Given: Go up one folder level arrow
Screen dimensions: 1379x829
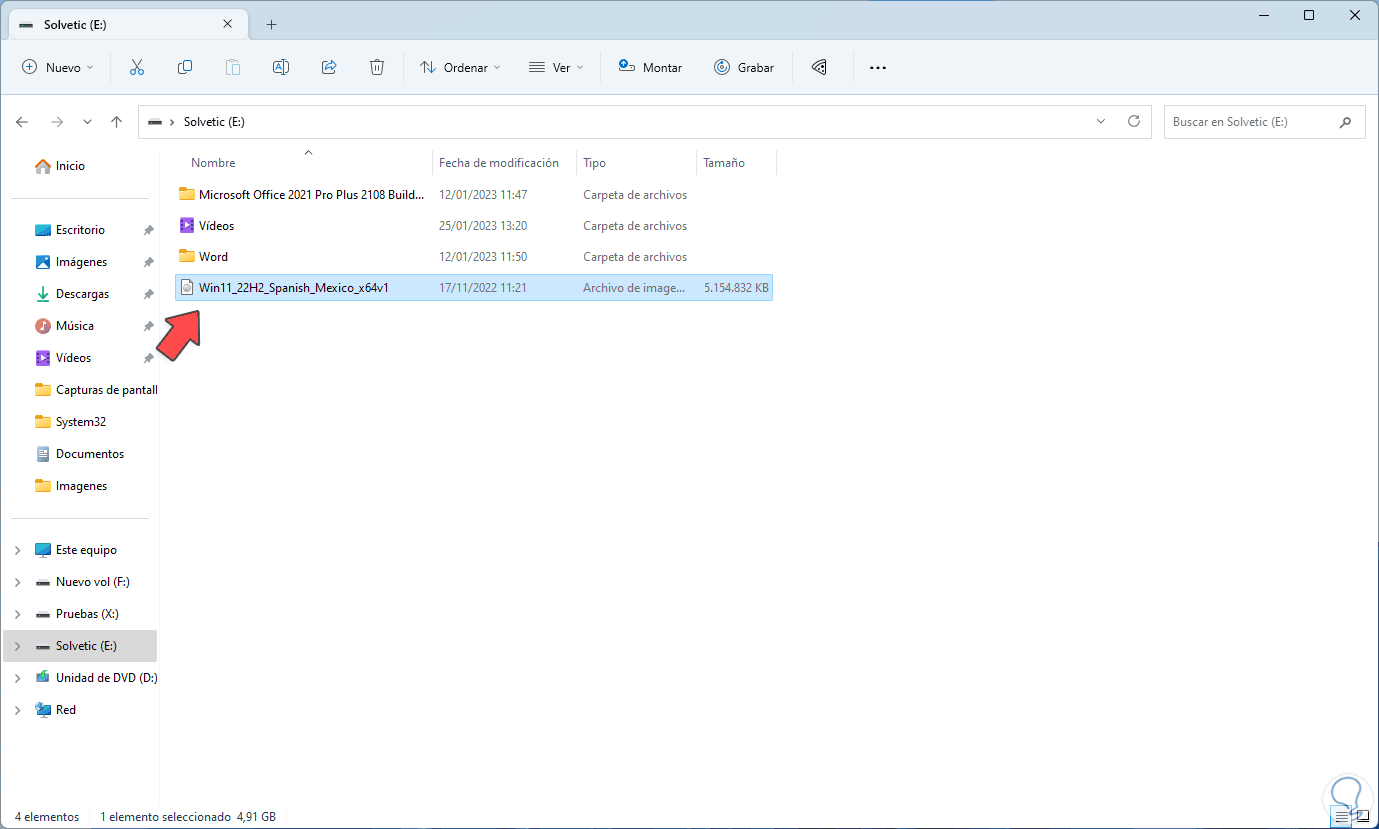Looking at the screenshot, I should (x=116, y=122).
